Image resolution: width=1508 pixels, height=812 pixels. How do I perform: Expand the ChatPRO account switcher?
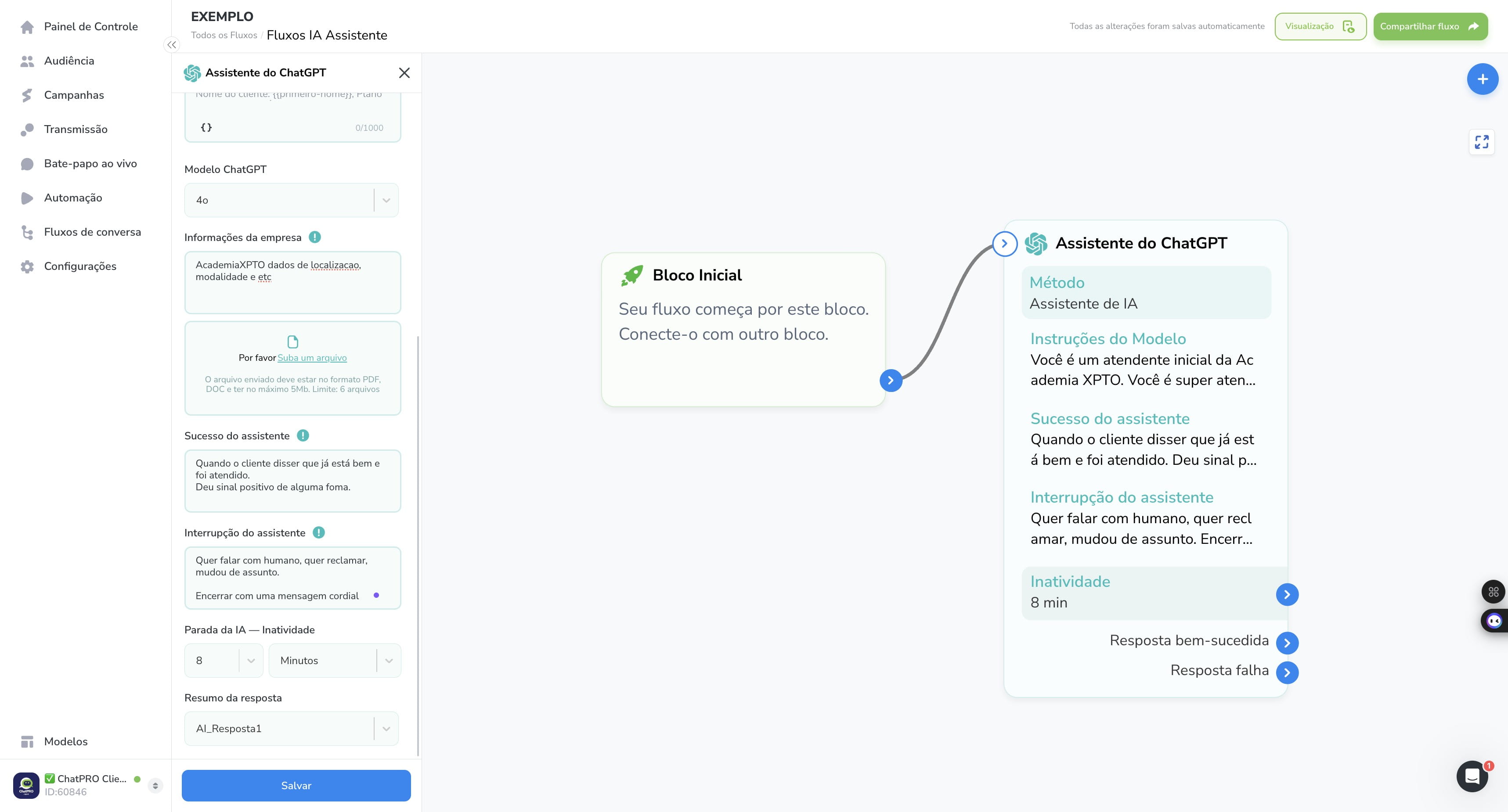point(155,785)
